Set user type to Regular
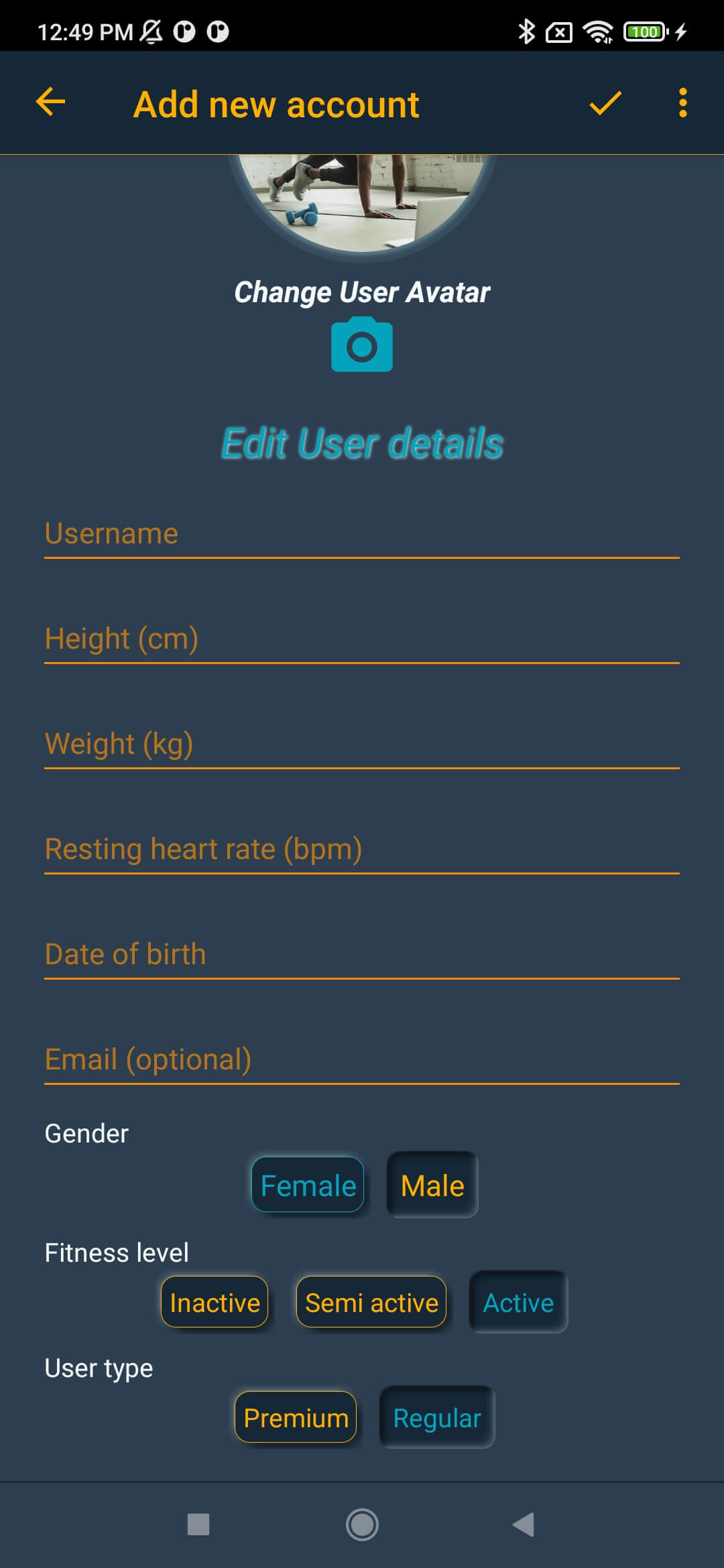This screenshot has height=1568, width=724. (437, 1417)
